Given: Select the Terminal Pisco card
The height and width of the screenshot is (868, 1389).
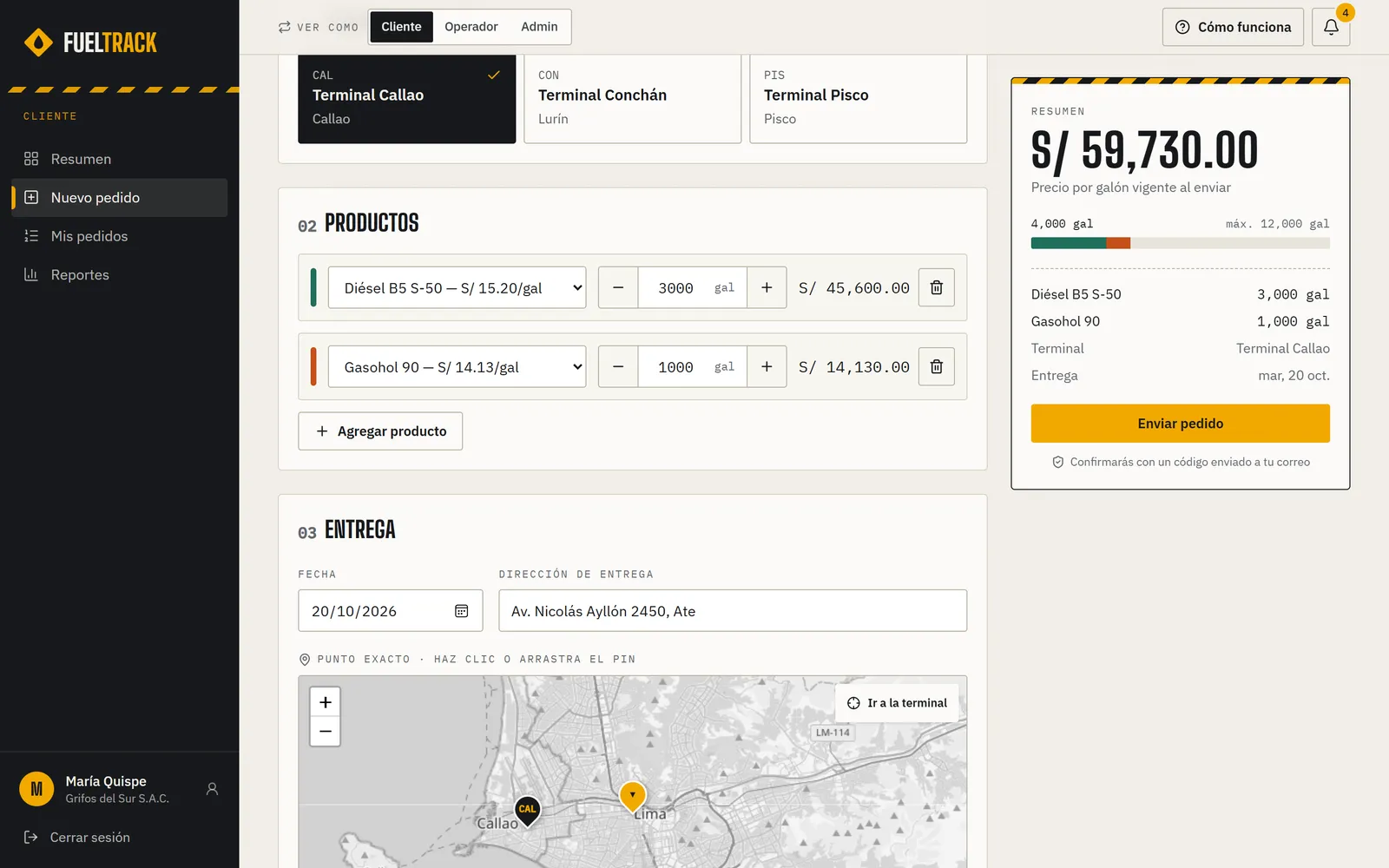Looking at the screenshot, I should [859, 98].
